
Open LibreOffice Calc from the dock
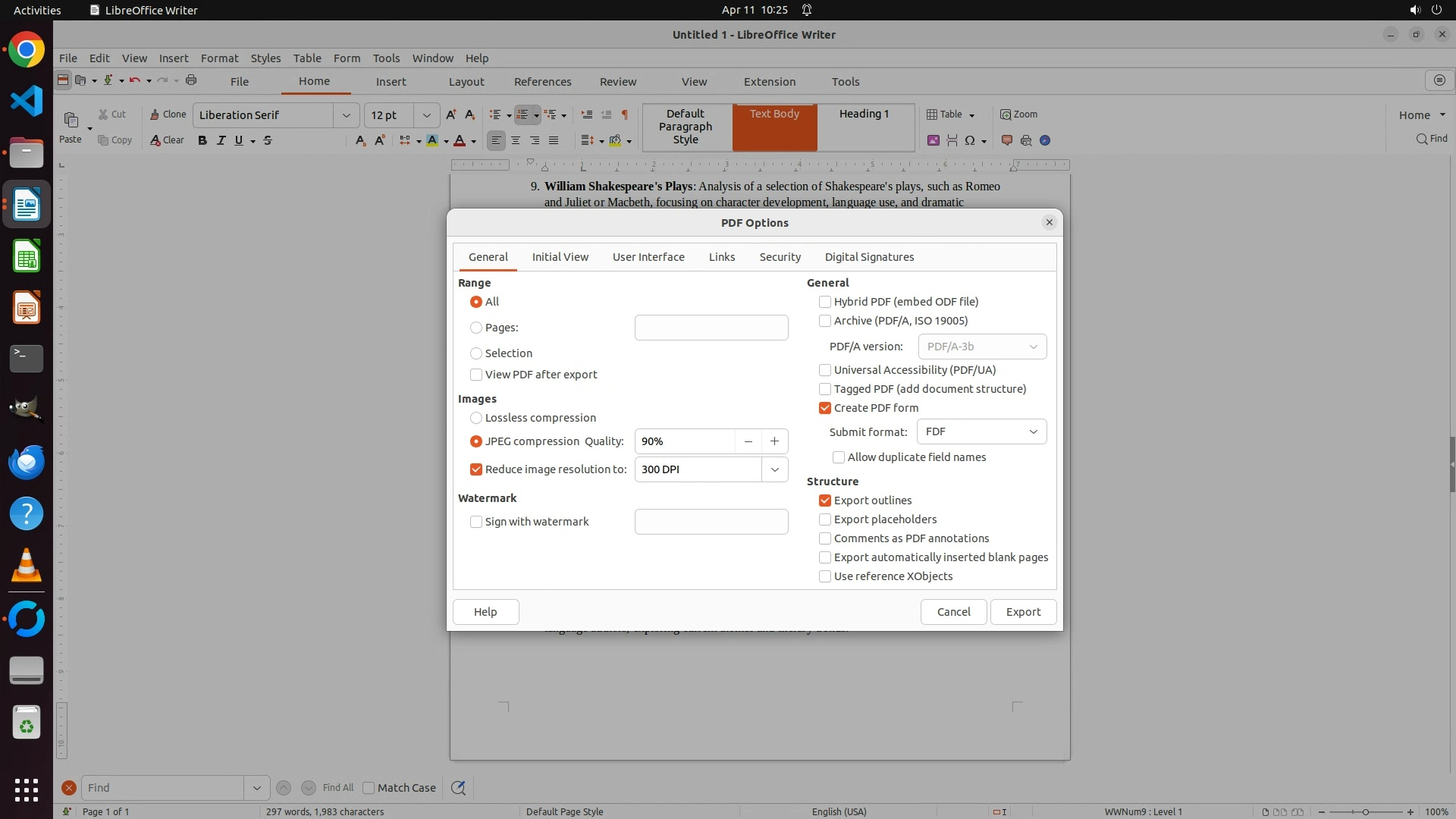[27, 257]
